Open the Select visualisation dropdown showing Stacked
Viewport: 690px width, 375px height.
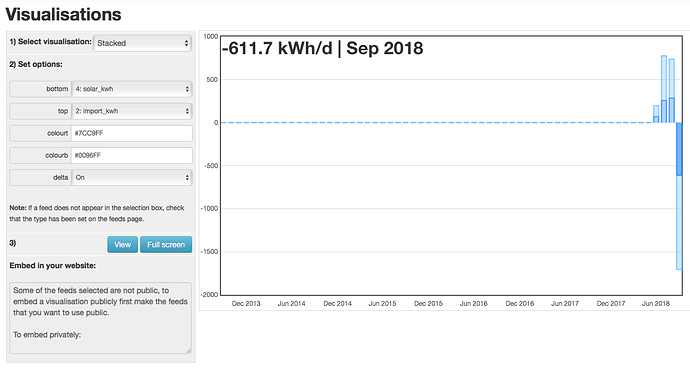click(x=143, y=43)
